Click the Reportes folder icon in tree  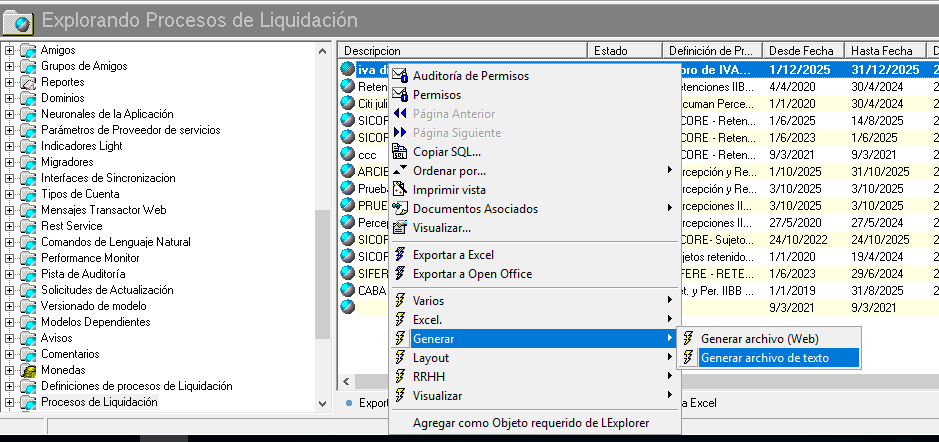[28, 82]
